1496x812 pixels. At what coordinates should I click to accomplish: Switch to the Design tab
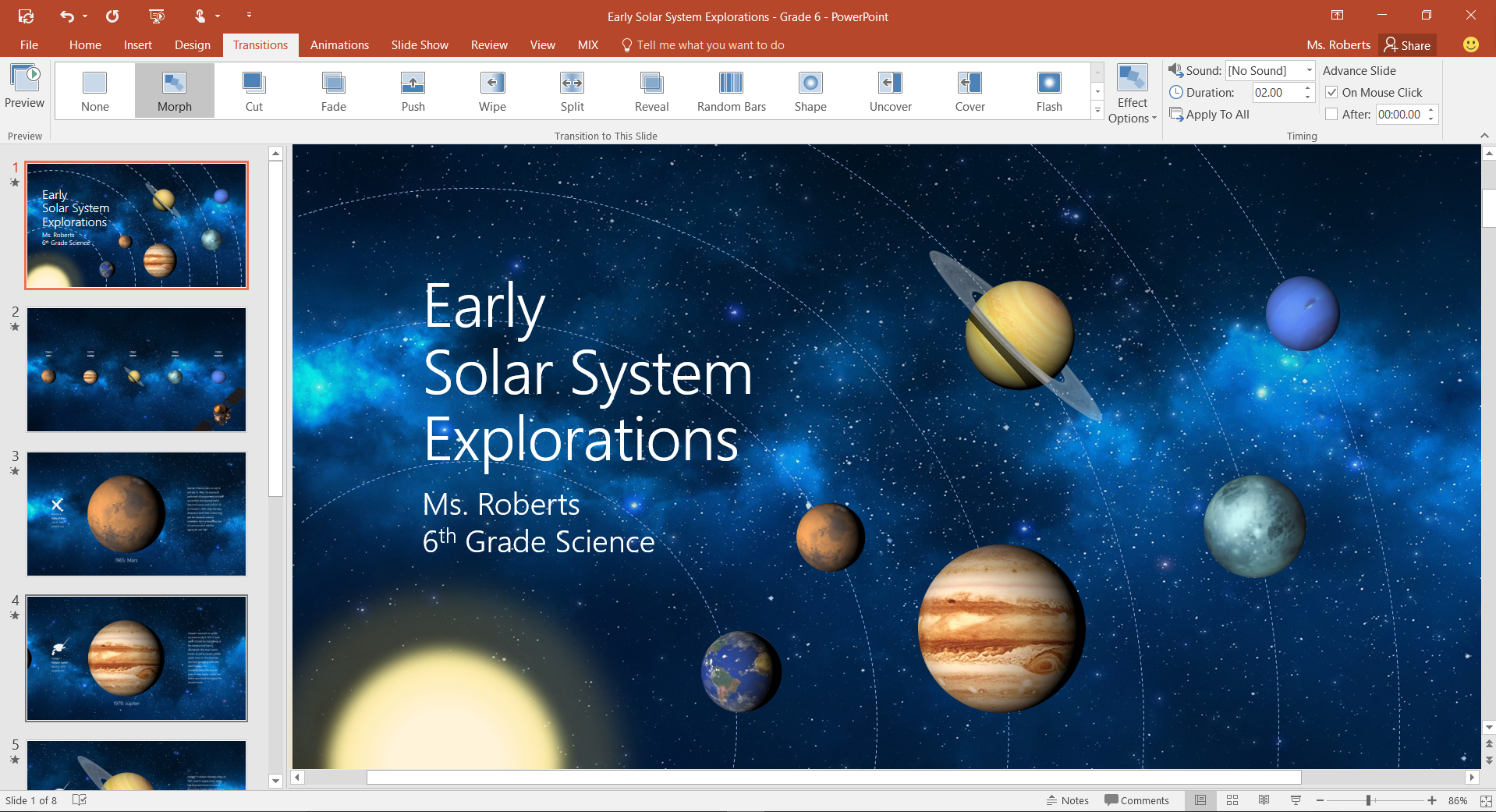coord(192,45)
